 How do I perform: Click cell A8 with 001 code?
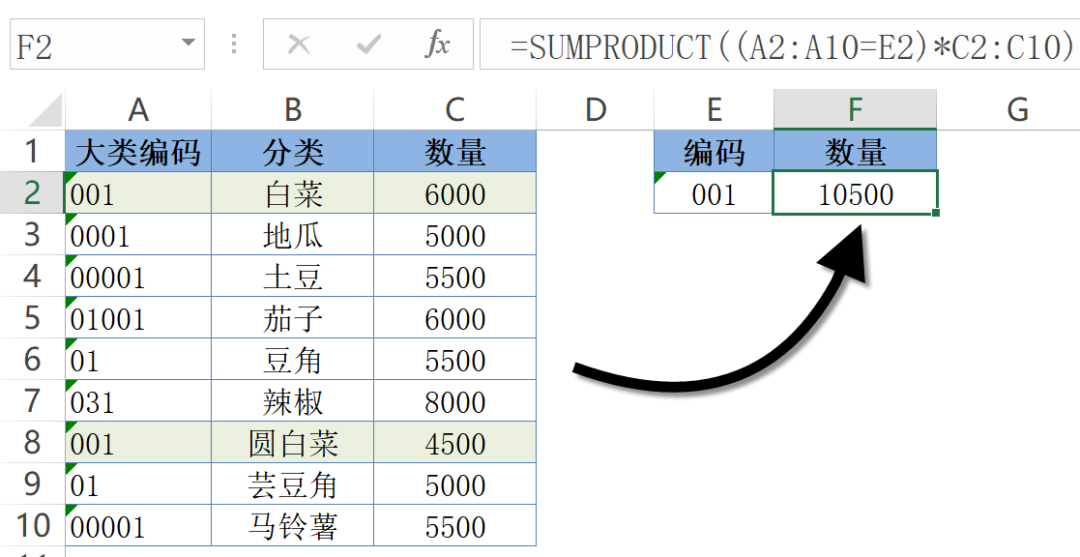(x=138, y=442)
